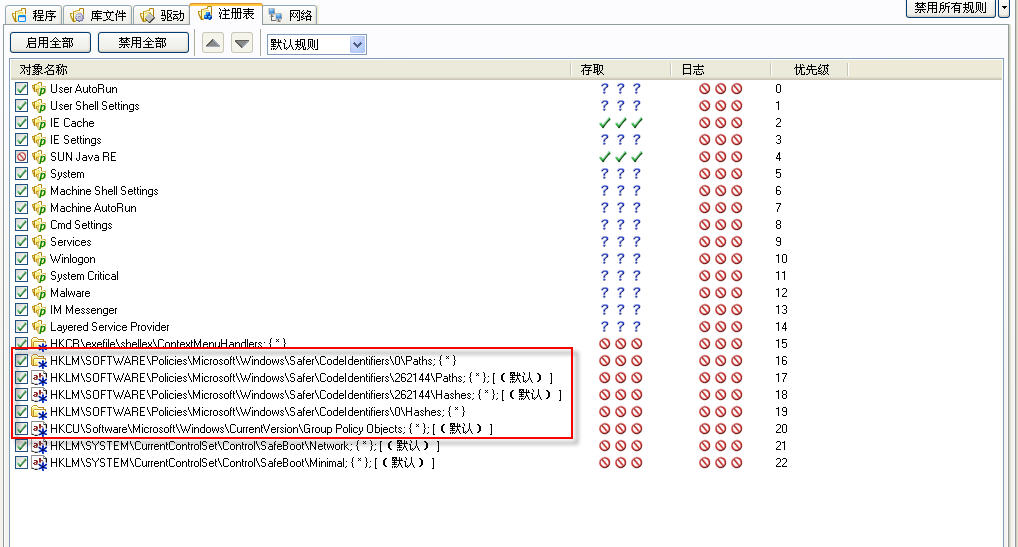Click the 启用全部 button
This screenshot has width=1018, height=547.
[x=51, y=43]
